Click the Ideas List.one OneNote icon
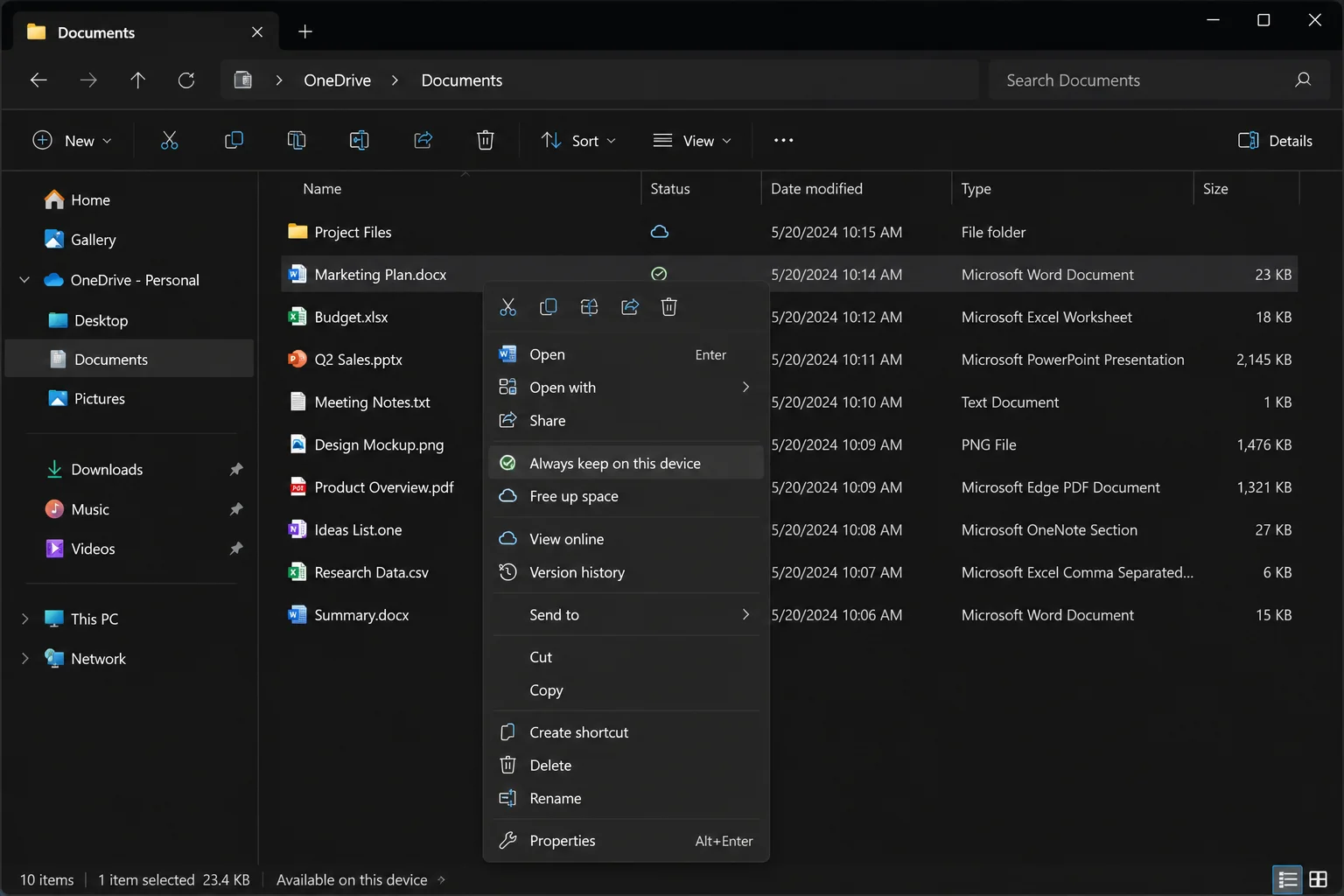Screen dimensions: 1344x896 point(297,529)
